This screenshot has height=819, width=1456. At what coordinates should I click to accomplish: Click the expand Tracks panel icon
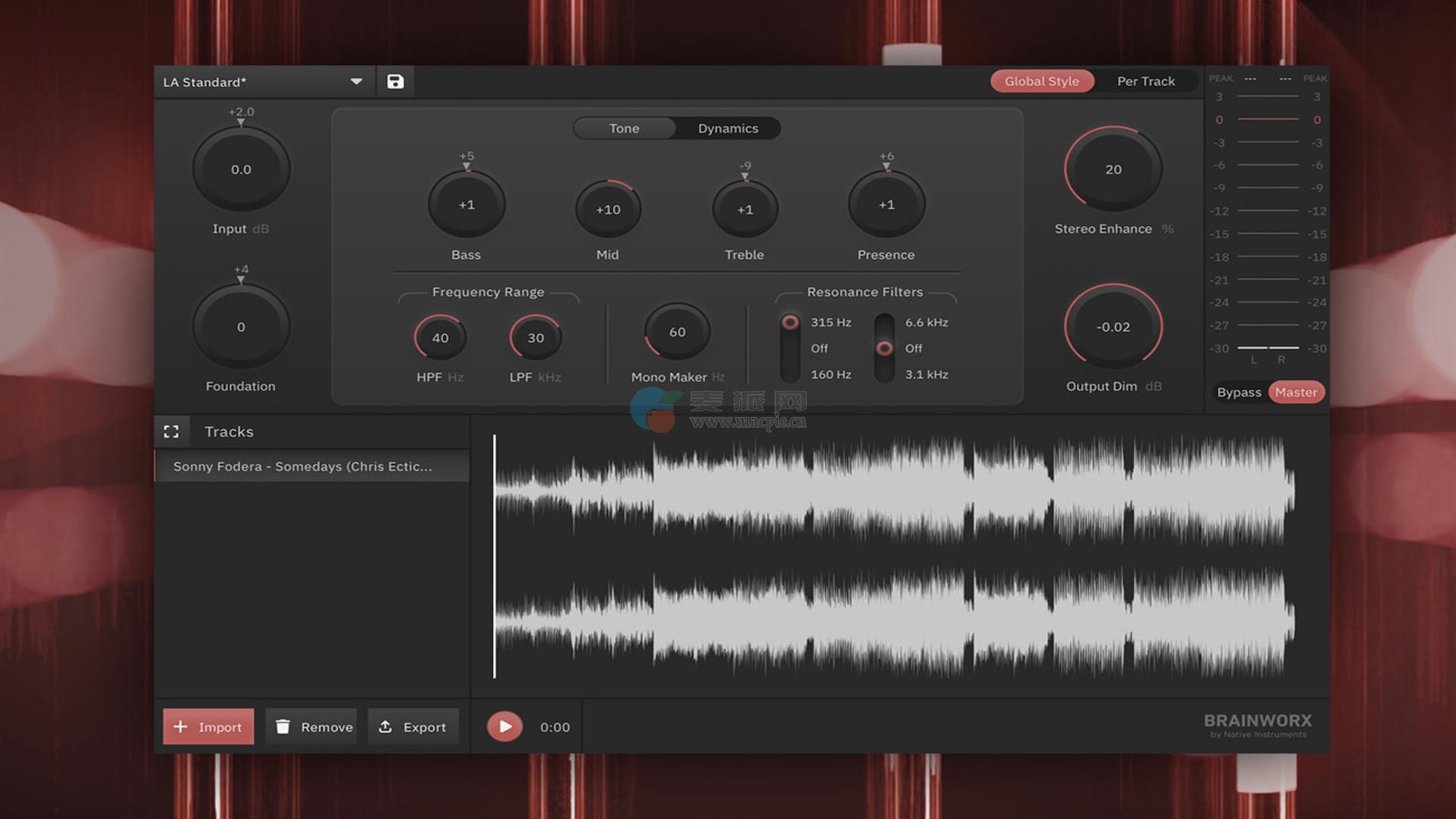171,431
